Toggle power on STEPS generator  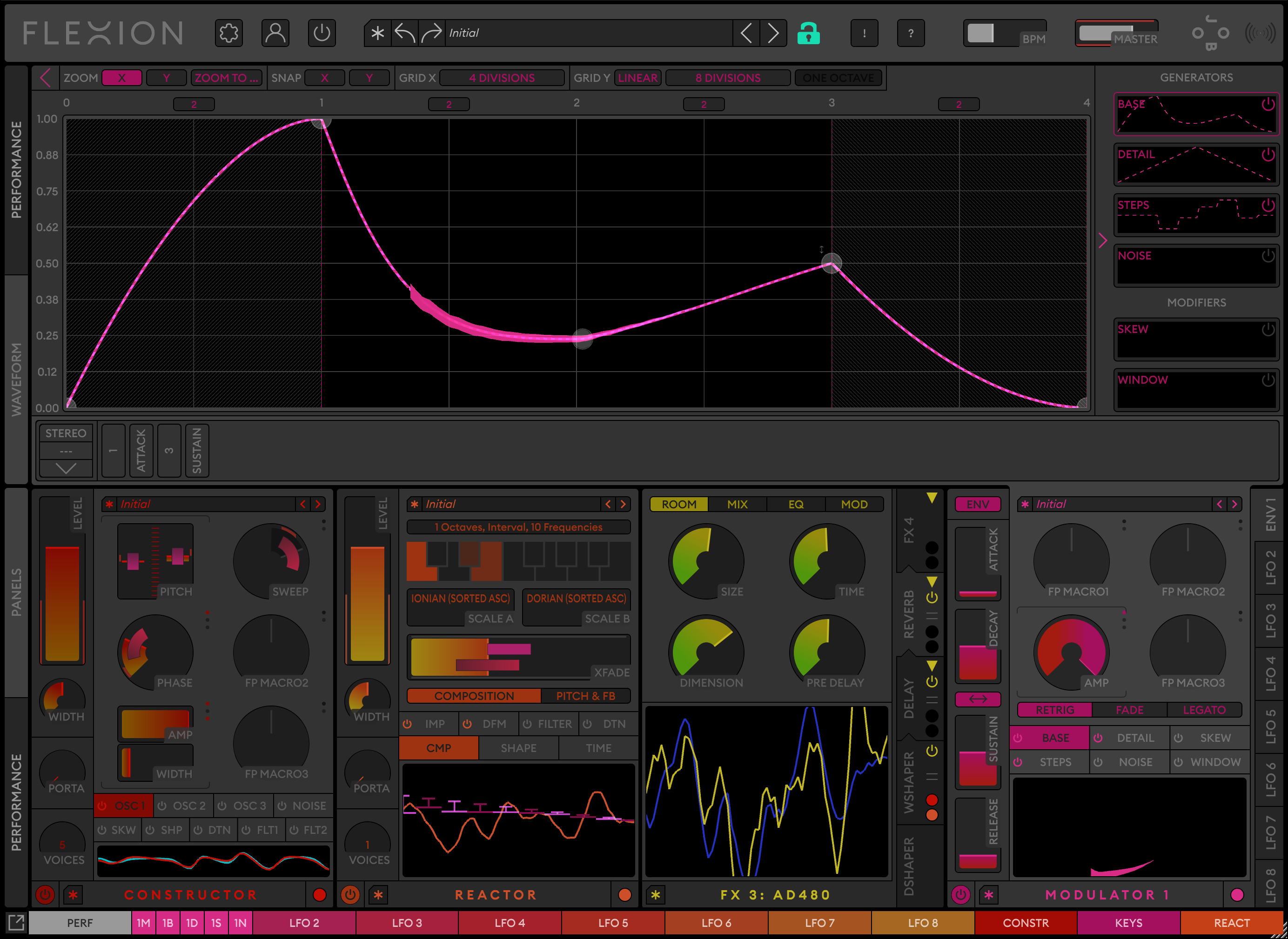coord(1268,205)
